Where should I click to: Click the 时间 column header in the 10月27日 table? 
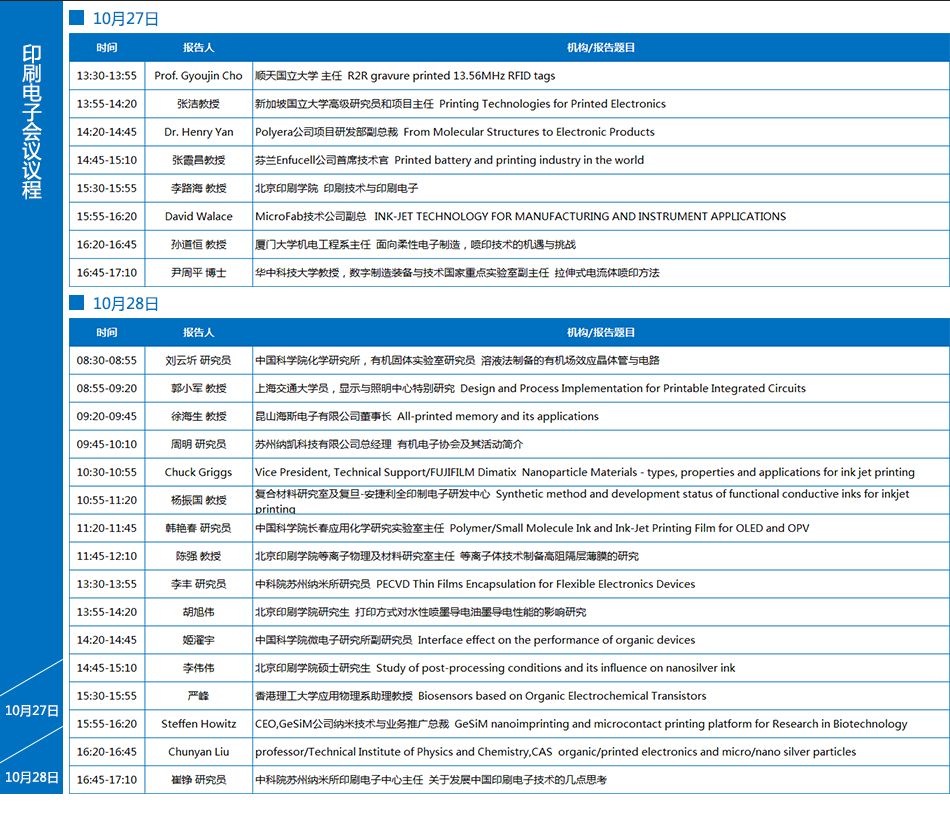pyautogui.click(x=107, y=47)
